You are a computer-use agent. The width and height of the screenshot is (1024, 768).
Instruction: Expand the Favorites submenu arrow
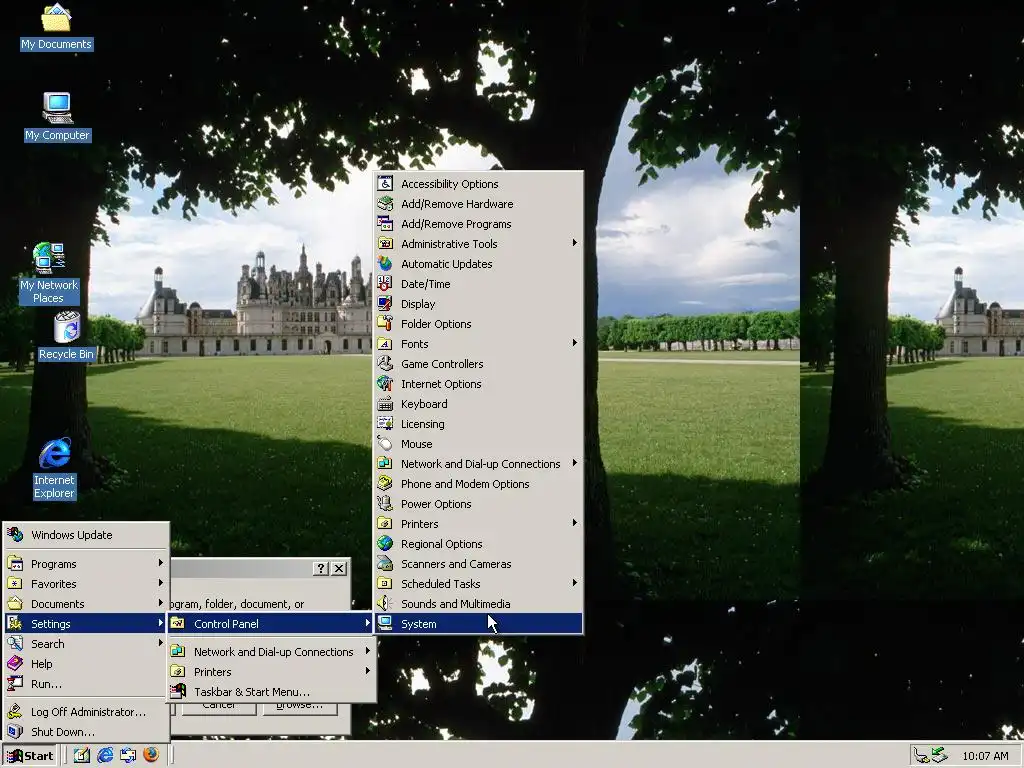click(x=161, y=583)
